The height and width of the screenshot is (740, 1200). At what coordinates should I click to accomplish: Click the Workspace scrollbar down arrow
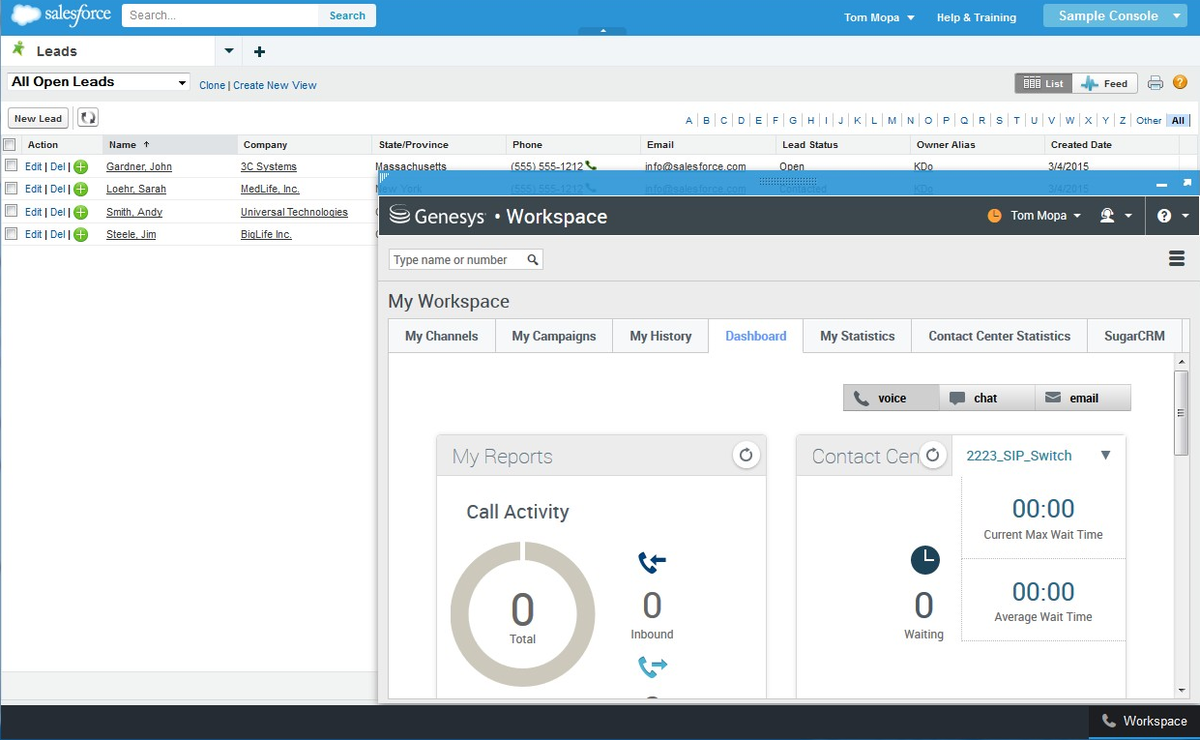click(1182, 692)
